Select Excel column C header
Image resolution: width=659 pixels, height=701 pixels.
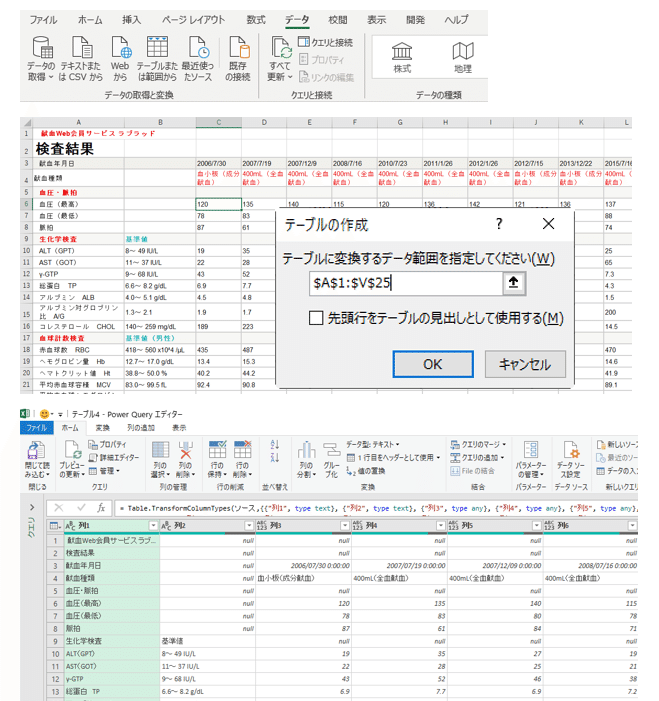[x=219, y=122]
